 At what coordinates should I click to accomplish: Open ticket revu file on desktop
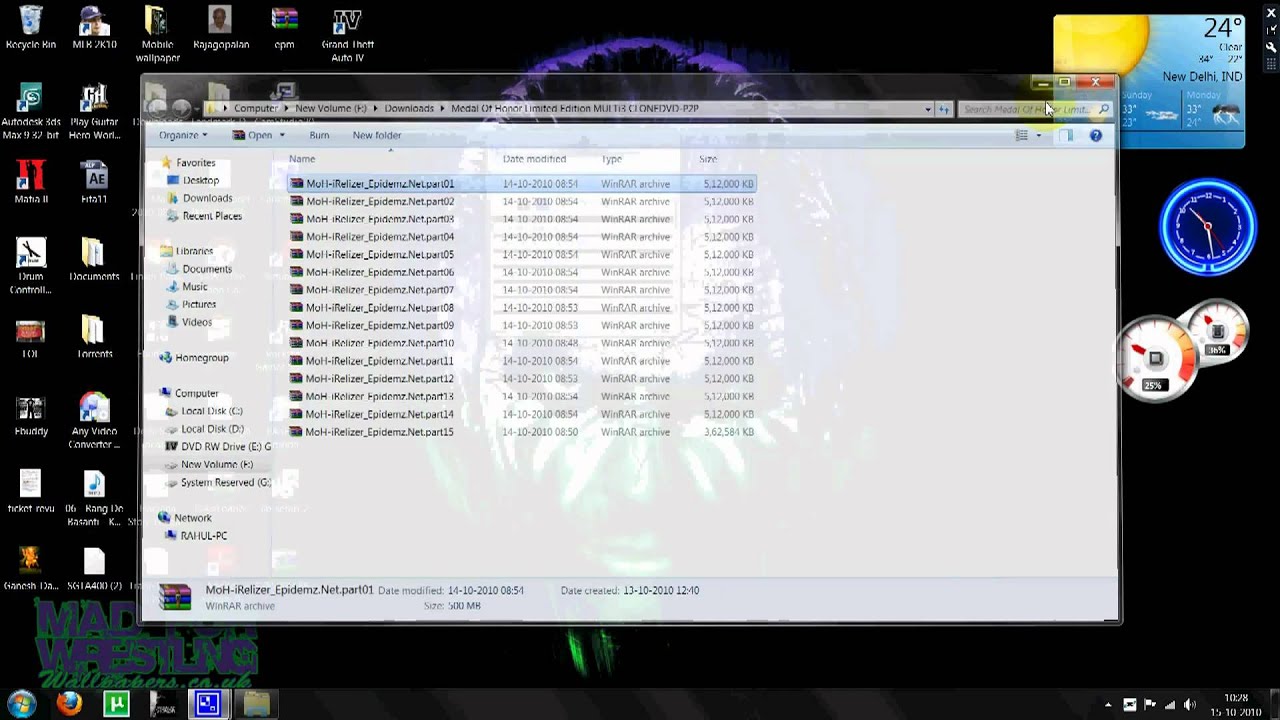click(x=31, y=492)
